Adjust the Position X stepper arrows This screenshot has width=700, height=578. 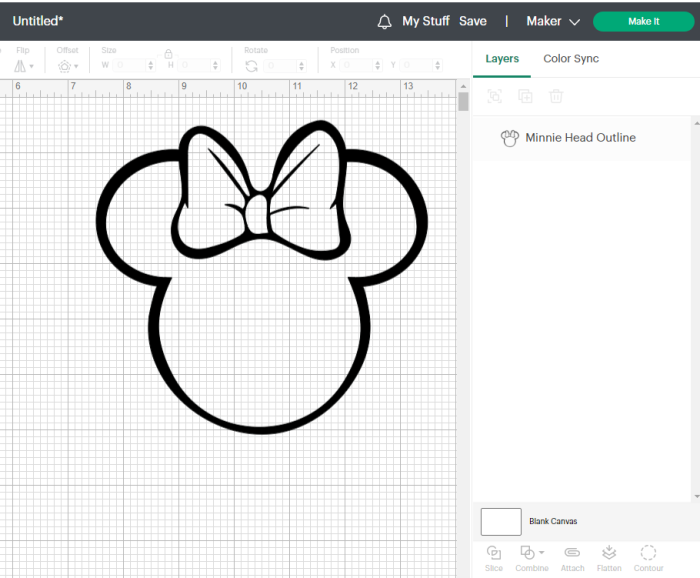click(x=378, y=65)
